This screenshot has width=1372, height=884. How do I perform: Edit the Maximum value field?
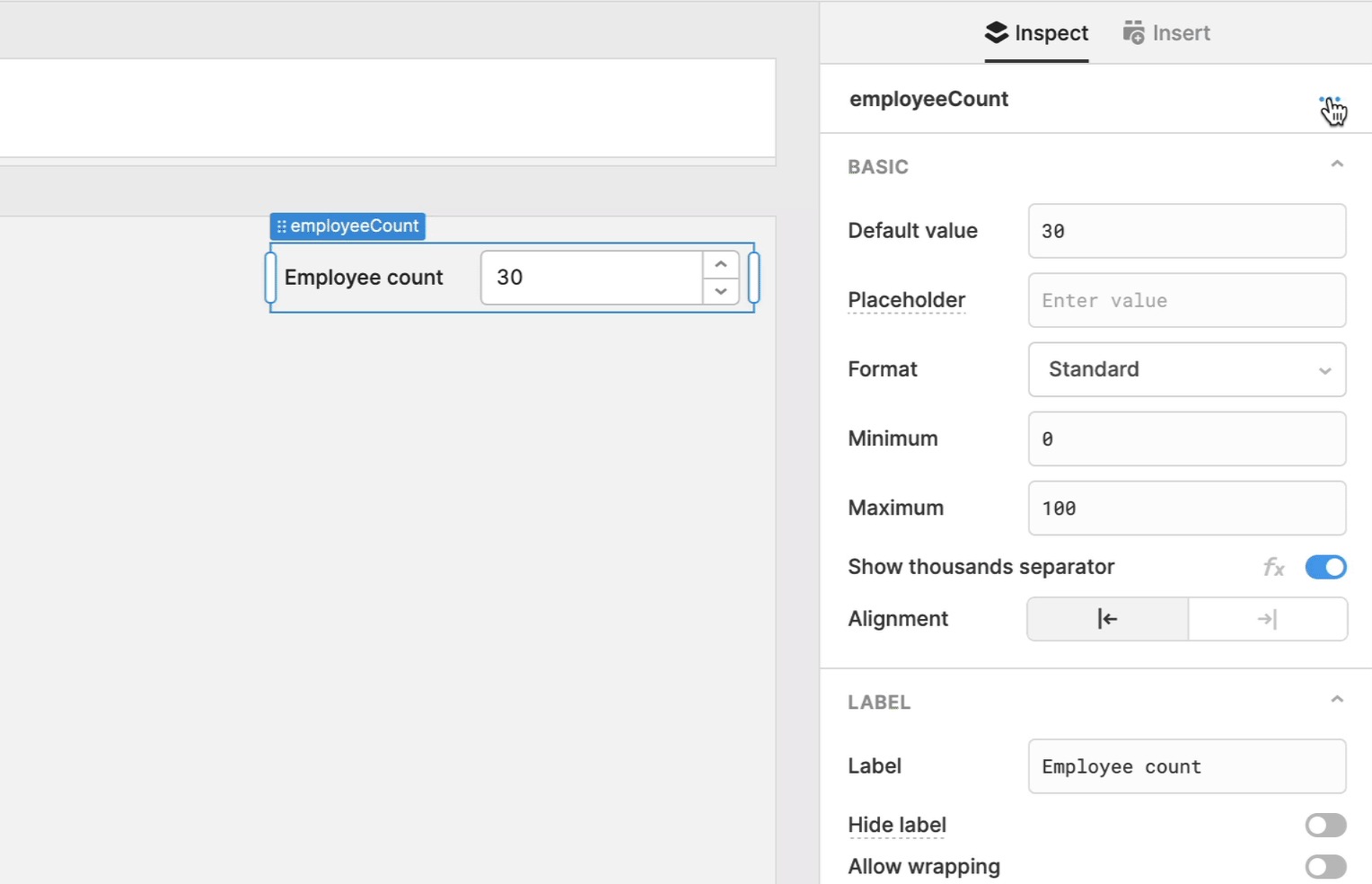1187,508
